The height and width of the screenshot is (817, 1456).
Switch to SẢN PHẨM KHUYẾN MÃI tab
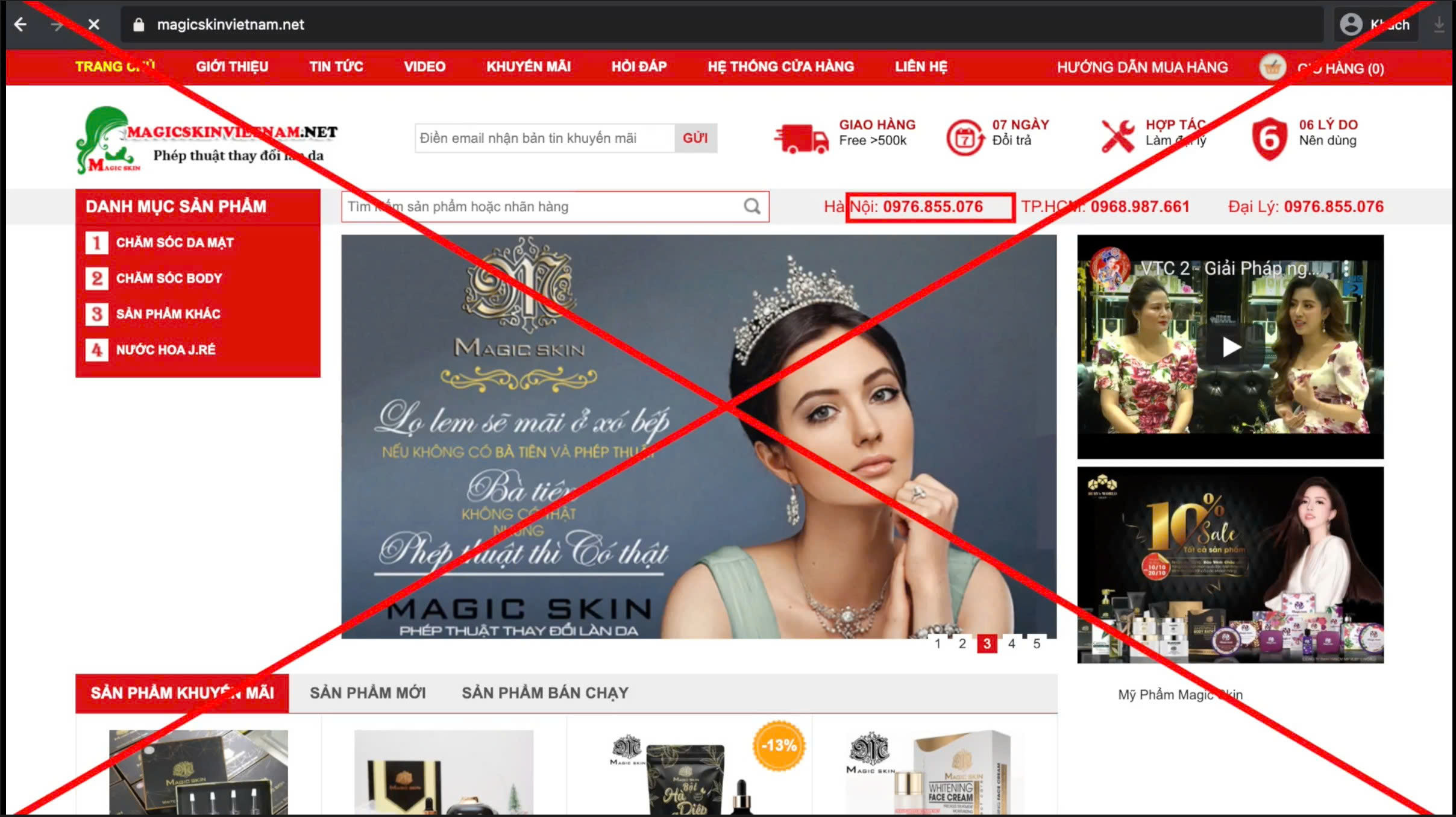[182, 693]
